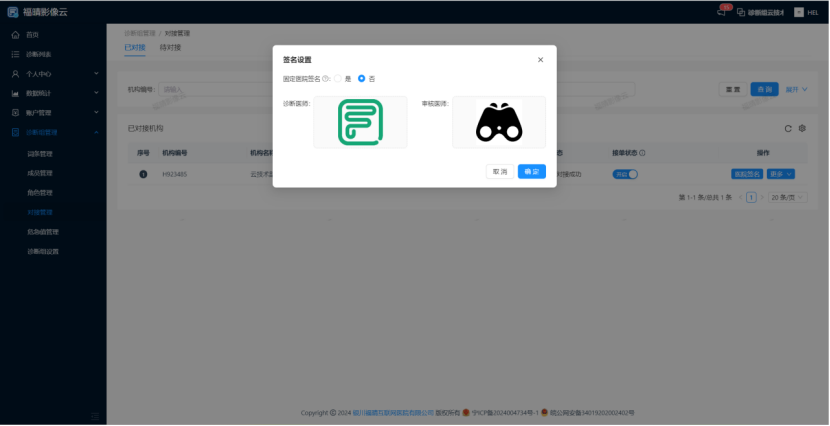Image resolution: width=830 pixels, height=426 pixels.
Task: Close the 签名设置 dialog with X
Action: click(541, 60)
